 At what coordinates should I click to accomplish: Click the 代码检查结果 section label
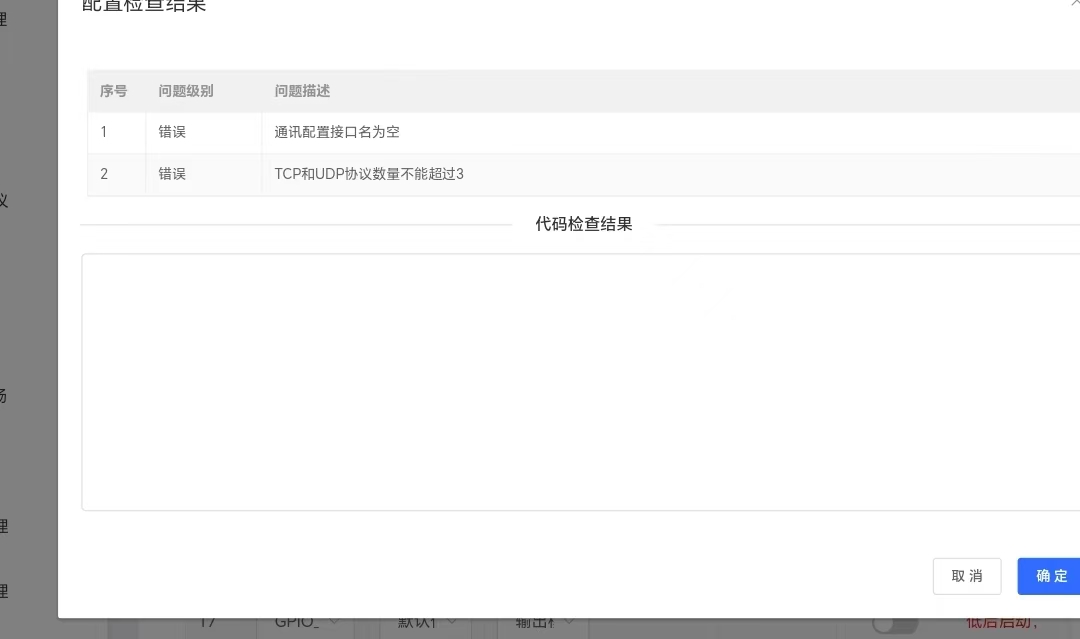583,223
